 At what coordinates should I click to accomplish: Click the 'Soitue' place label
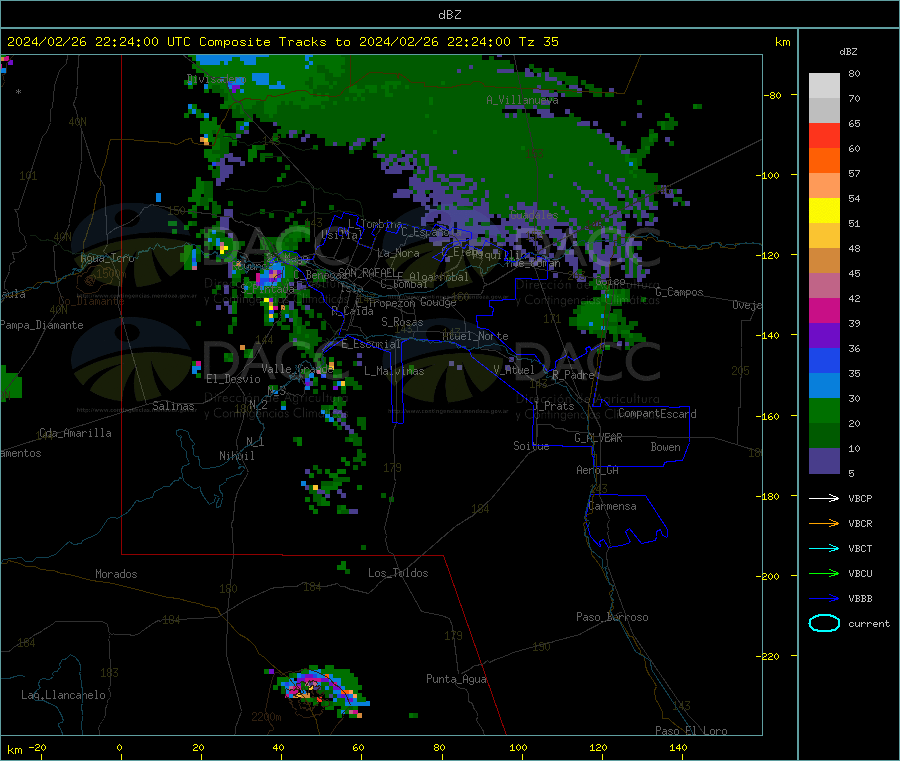pyautogui.click(x=531, y=446)
